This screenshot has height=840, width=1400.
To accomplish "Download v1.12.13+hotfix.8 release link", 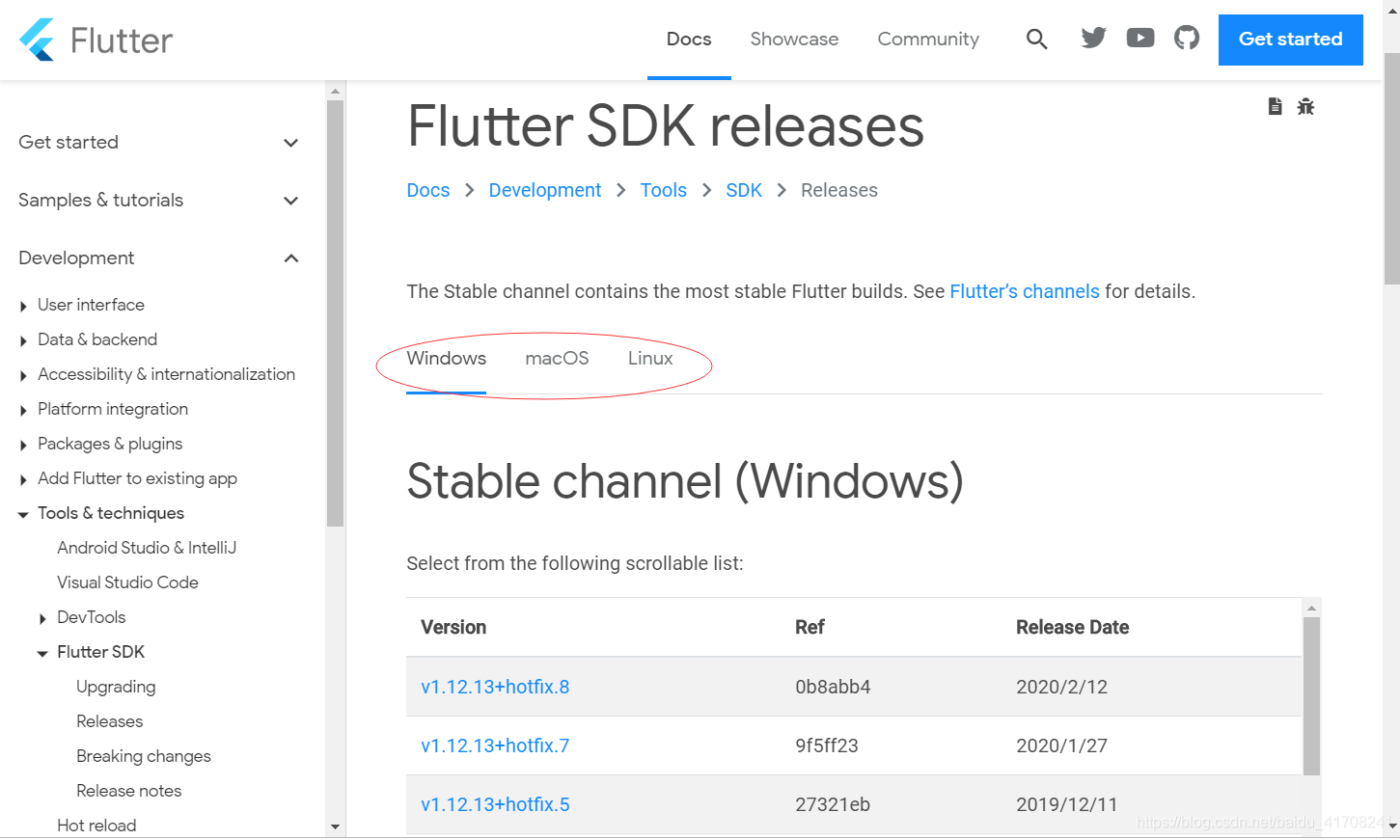I will tap(495, 687).
